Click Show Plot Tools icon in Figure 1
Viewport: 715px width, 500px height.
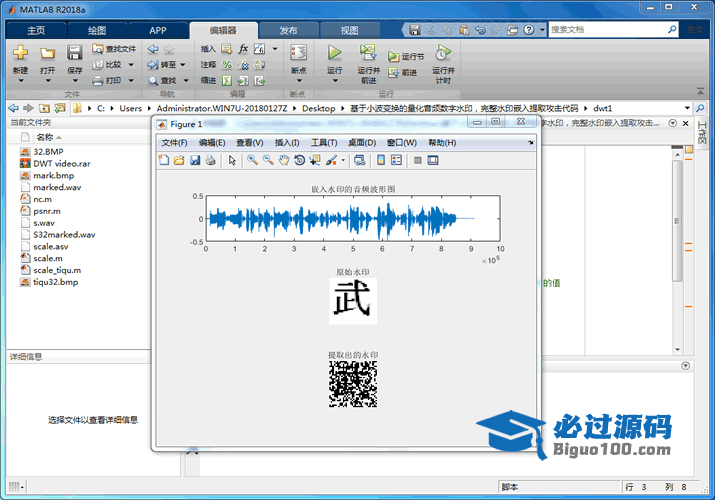(x=433, y=160)
